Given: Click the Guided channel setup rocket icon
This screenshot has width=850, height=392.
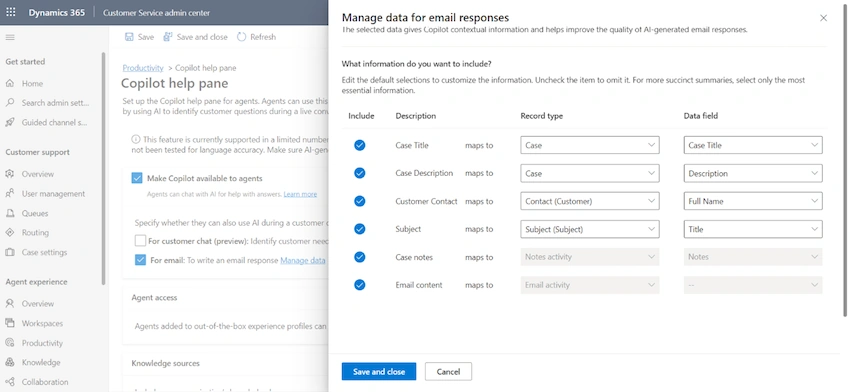Looking at the screenshot, I should click(10, 123).
